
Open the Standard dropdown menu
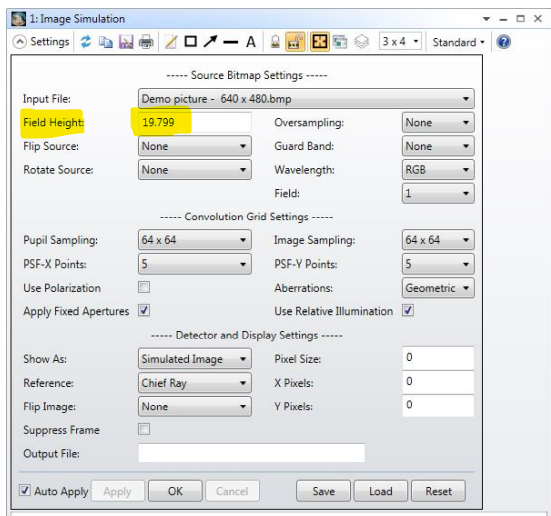[x=458, y=42]
